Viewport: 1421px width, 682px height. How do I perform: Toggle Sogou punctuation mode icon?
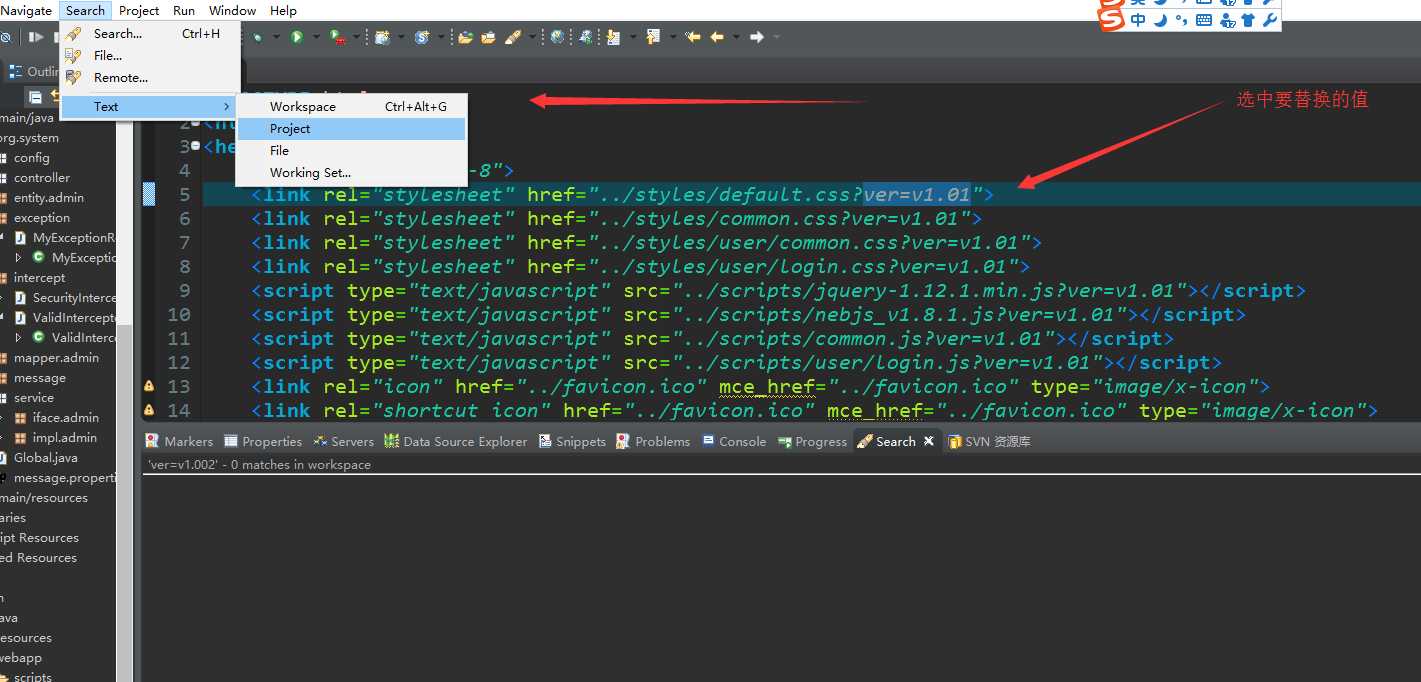pyautogui.click(x=1181, y=19)
